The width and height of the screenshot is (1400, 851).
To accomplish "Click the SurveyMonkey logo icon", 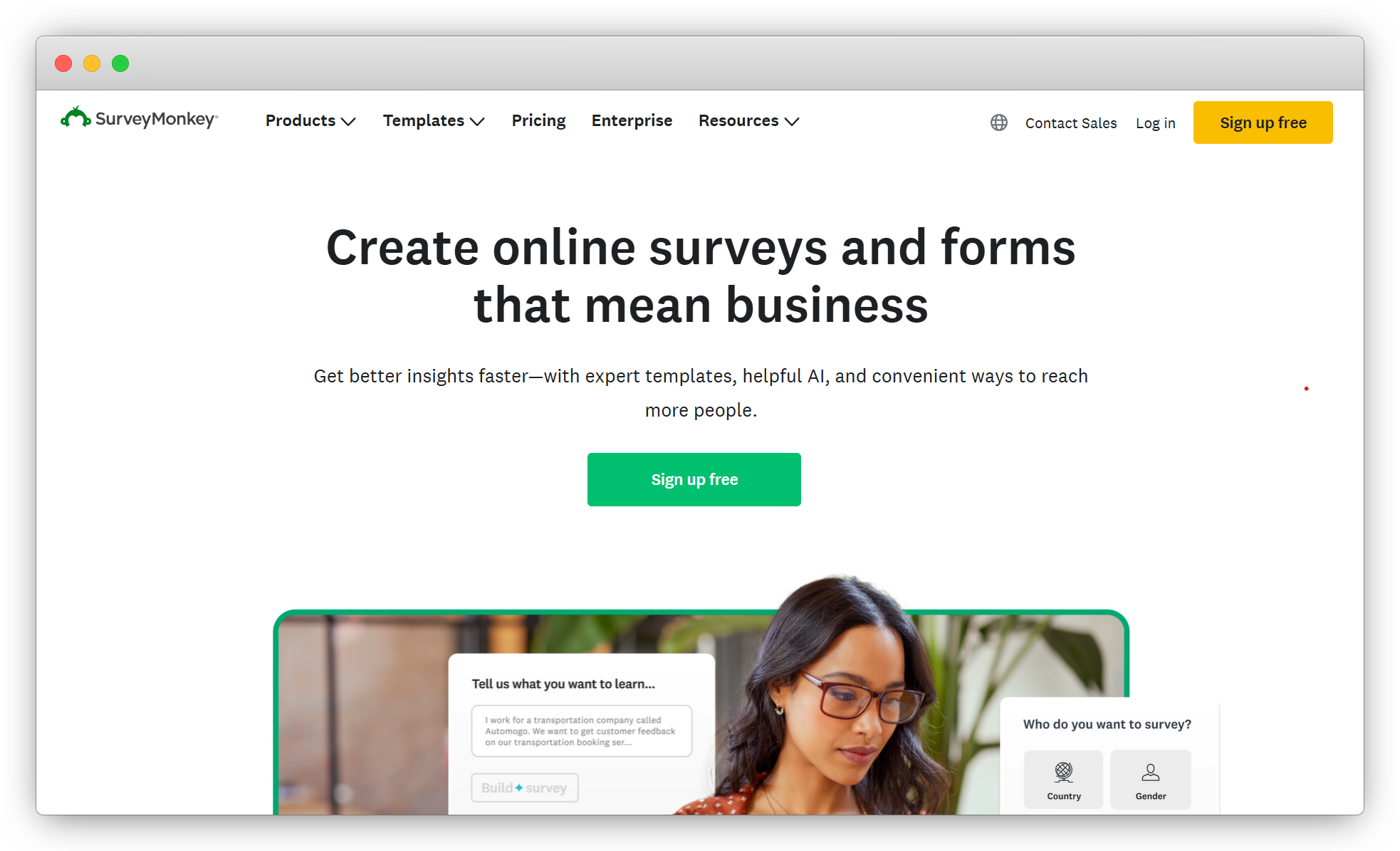I will (76, 119).
